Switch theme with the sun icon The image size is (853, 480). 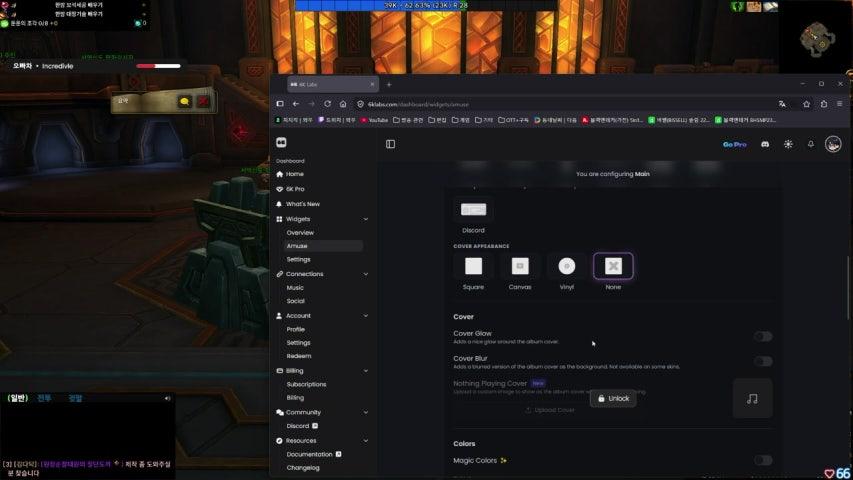788,144
